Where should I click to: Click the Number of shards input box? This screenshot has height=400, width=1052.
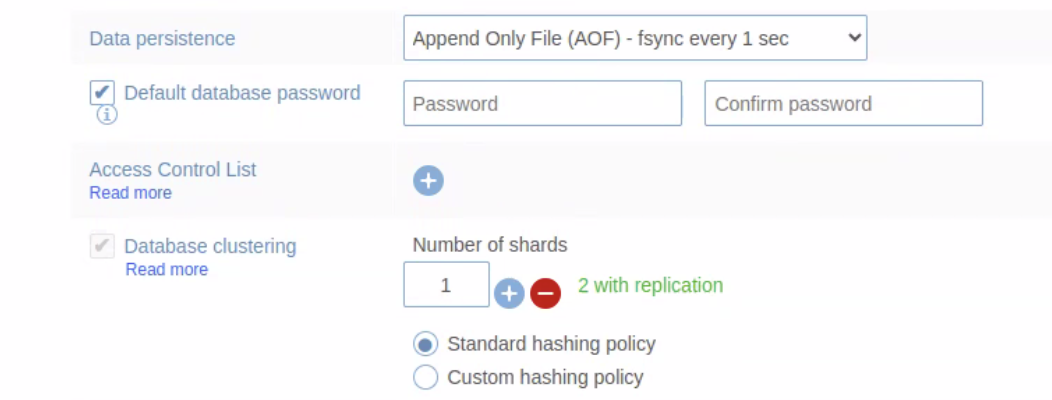click(446, 285)
